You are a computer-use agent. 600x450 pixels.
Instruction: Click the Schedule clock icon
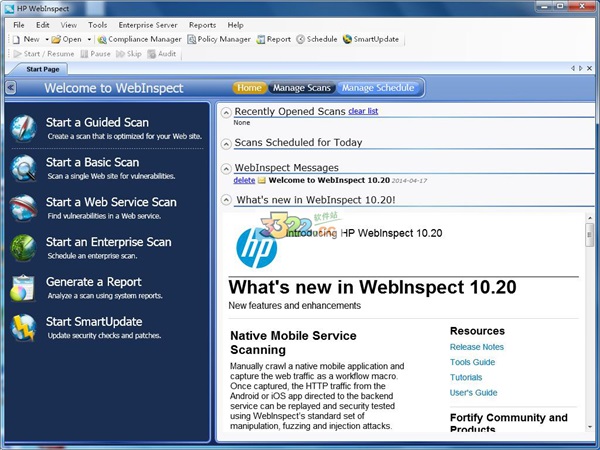(300, 39)
